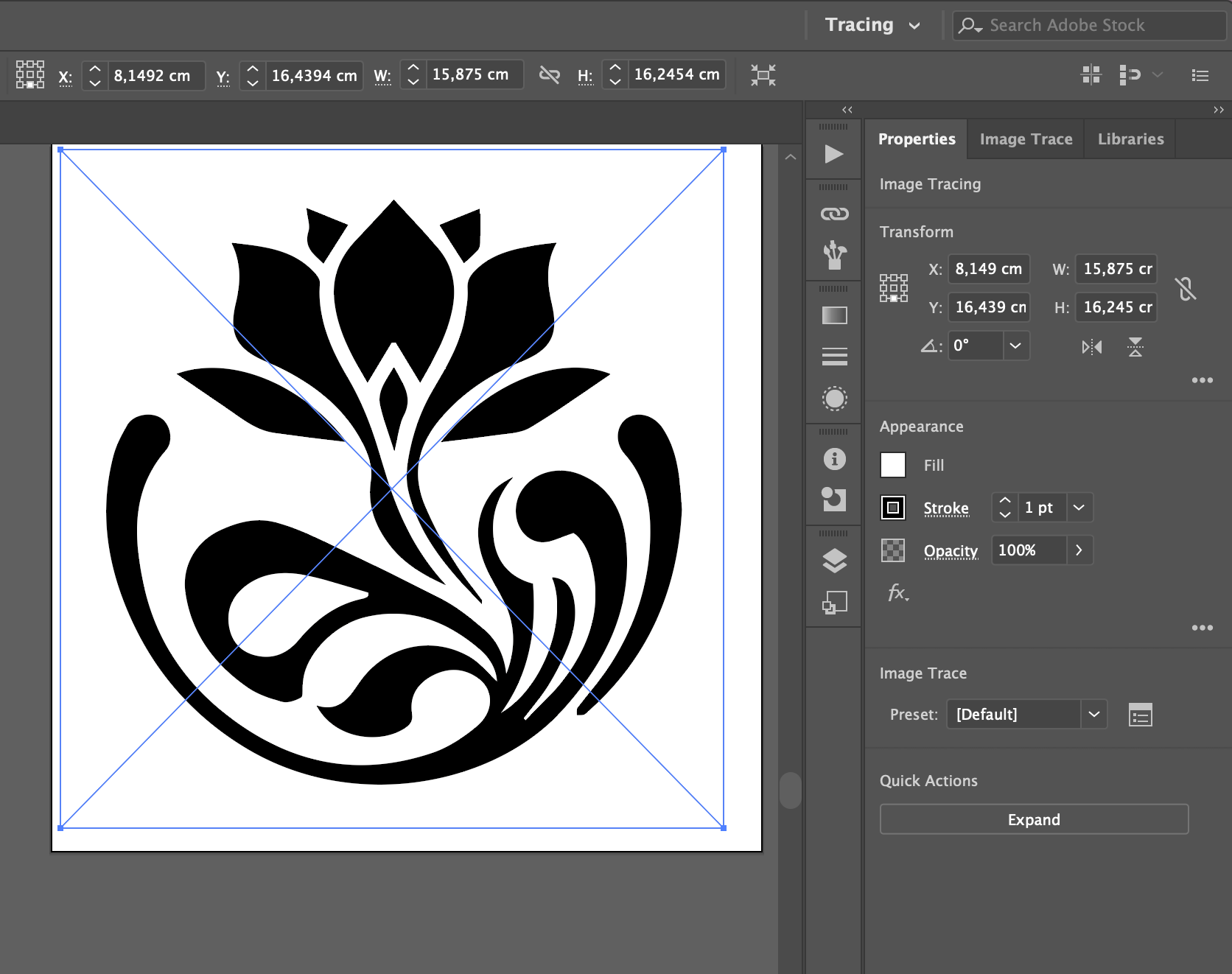
Task: Open the Tracing workspace dropdown
Action: (x=872, y=25)
